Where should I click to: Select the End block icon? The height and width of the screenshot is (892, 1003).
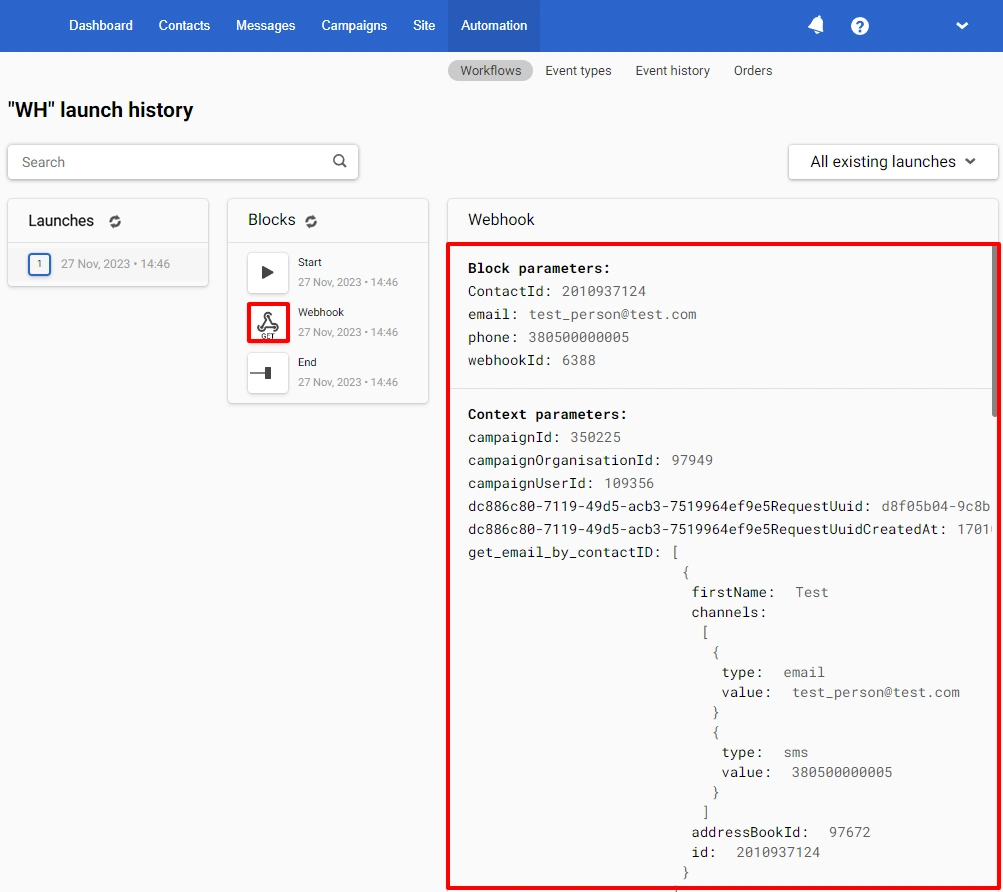tap(268, 372)
